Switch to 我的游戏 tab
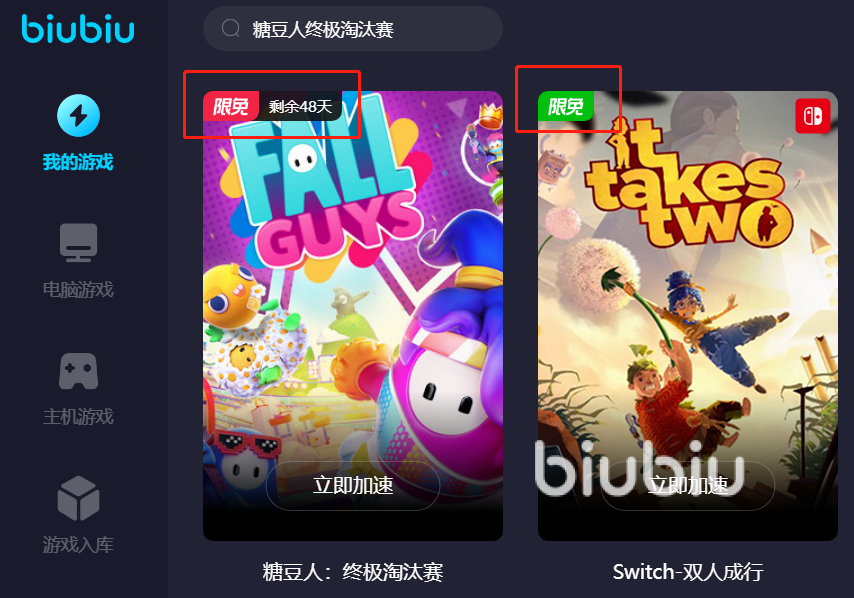This screenshot has width=854, height=598. (x=78, y=162)
